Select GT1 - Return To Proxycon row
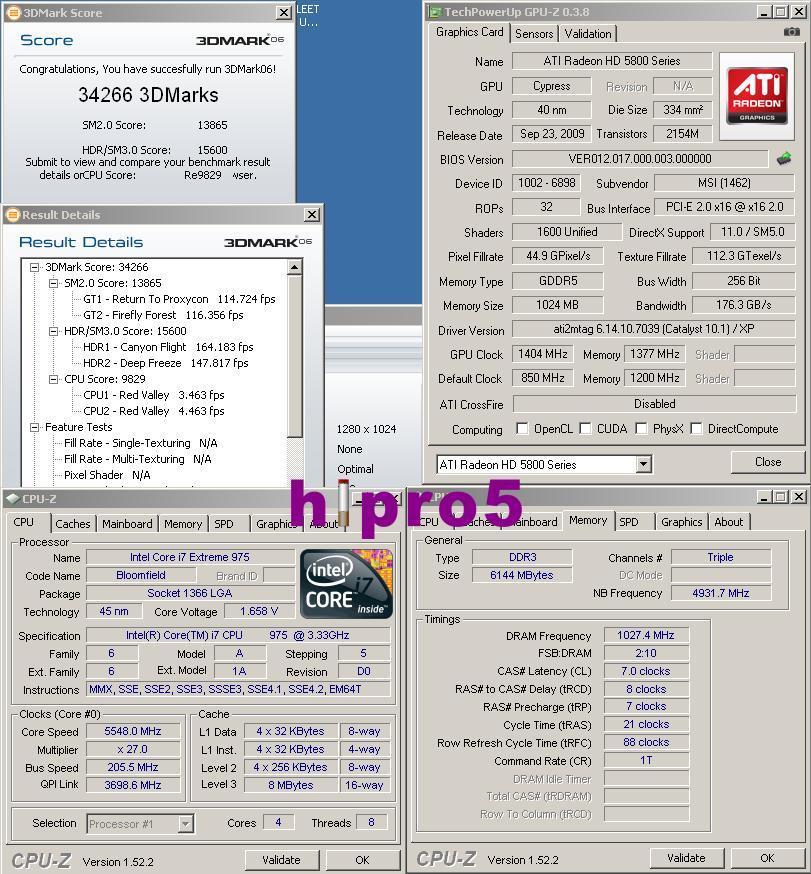 point(179,299)
